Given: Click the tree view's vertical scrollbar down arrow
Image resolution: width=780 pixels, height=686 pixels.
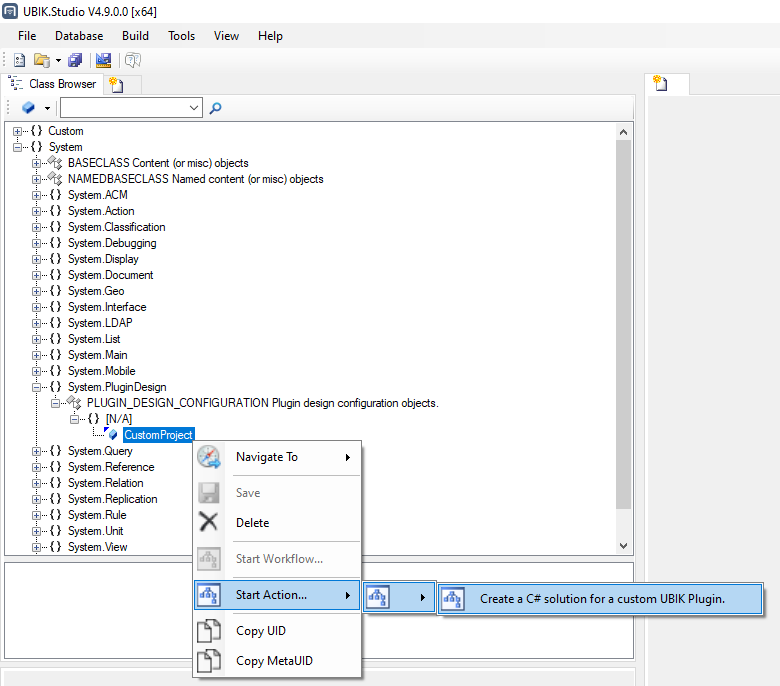Looking at the screenshot, I should [624, 546].
